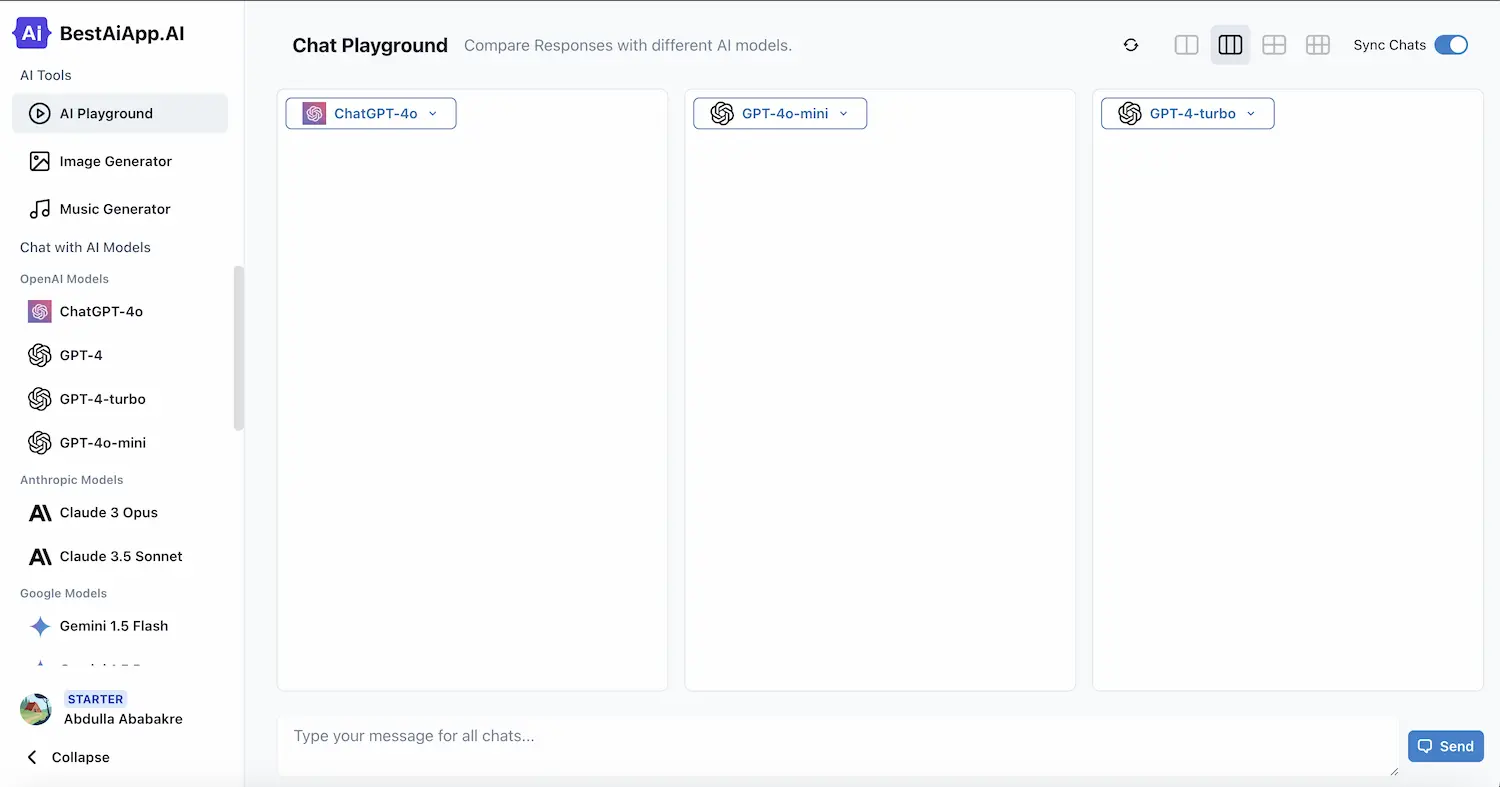Viewport: 1500px width, 787px height.
Task: Click the OpenAI Models section label
Action: tap(64, 279)
